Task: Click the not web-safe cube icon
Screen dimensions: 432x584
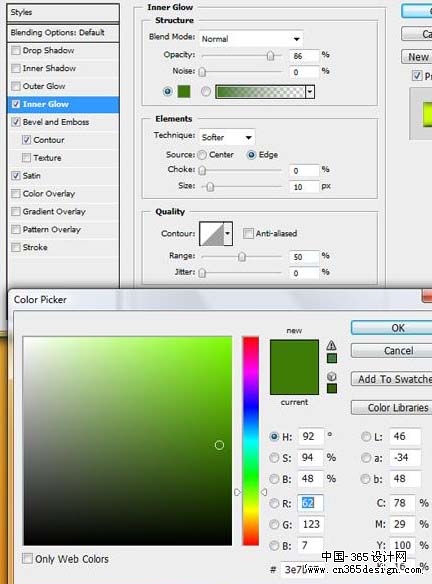Action: [x=331, y=376]
